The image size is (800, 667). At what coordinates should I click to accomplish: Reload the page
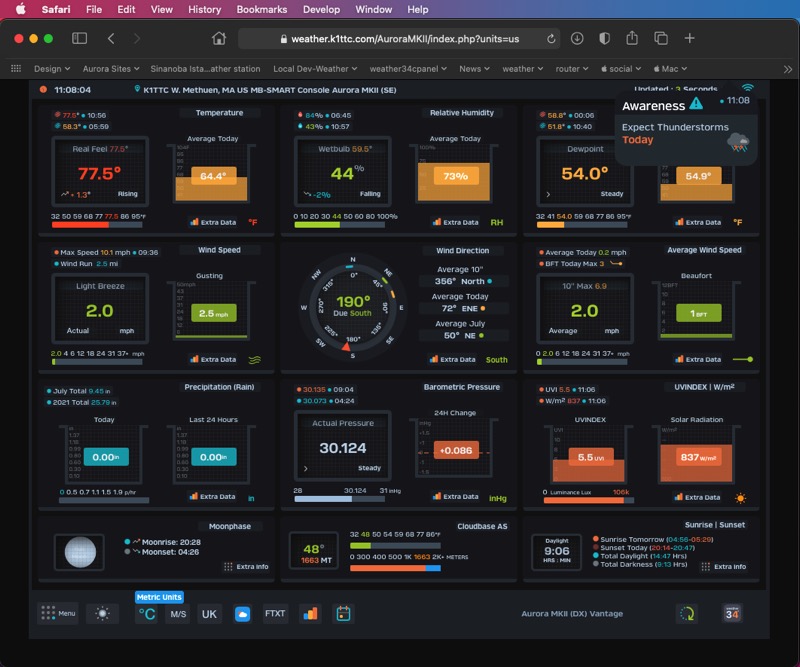551,39
